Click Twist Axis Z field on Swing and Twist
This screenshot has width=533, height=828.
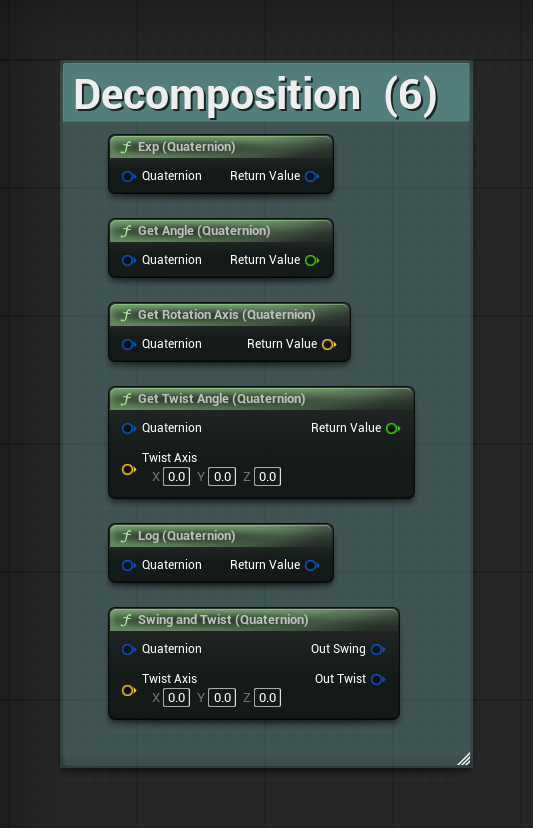268,698
